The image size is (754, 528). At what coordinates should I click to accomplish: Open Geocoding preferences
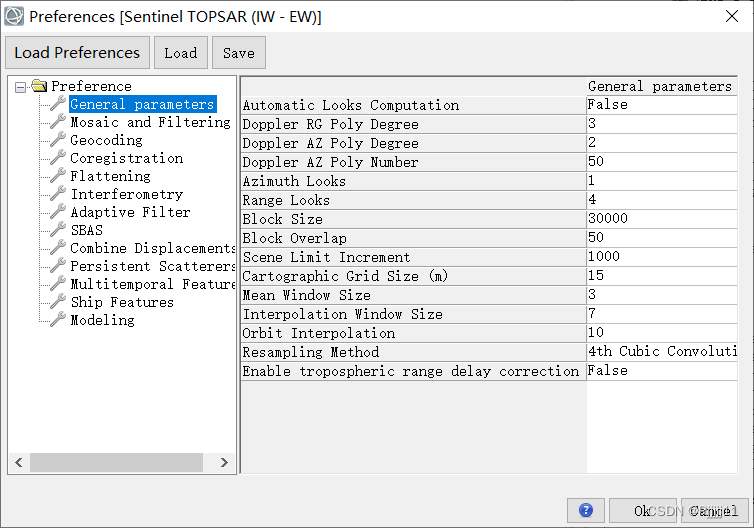tap(106, 140)
